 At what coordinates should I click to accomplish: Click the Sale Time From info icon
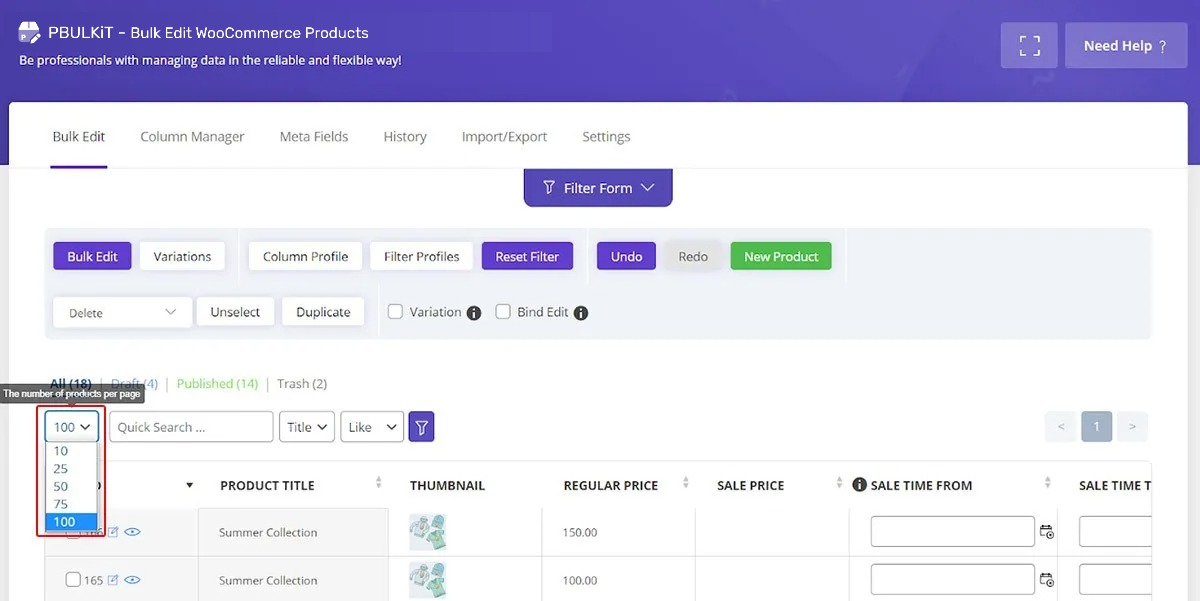coord(859,485)
